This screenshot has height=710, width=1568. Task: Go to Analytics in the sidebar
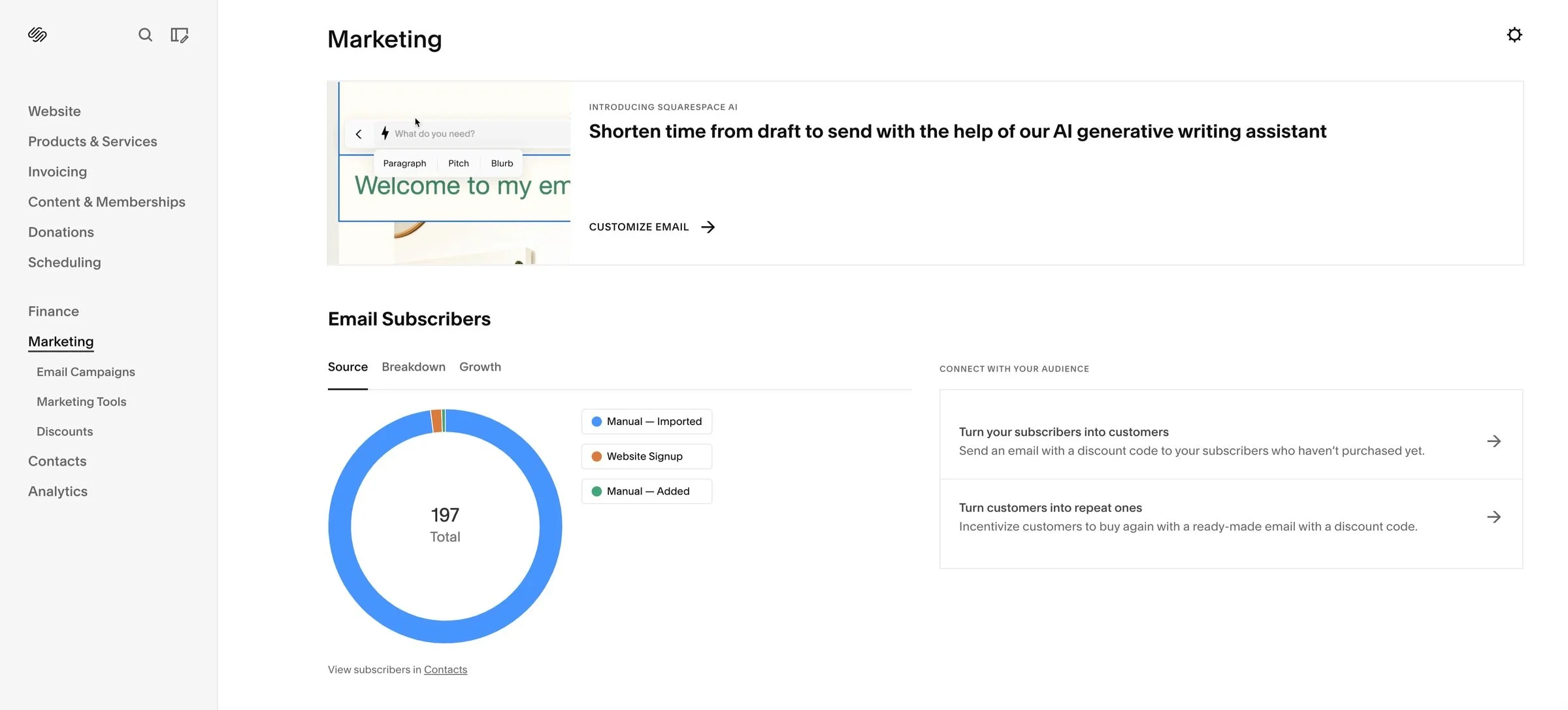pyautogui.click(x=57, y=491)
